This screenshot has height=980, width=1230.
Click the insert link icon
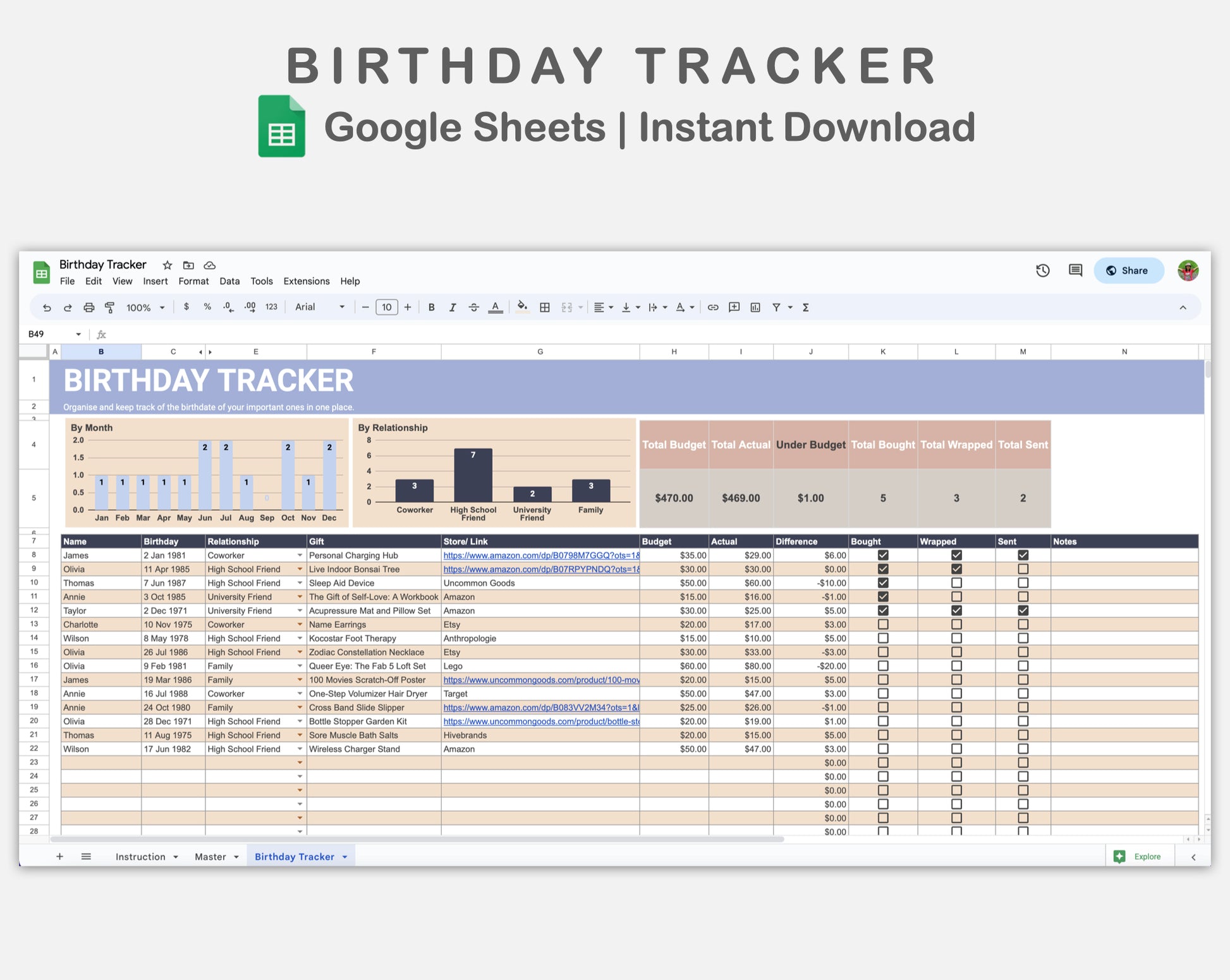pos(712,308)
